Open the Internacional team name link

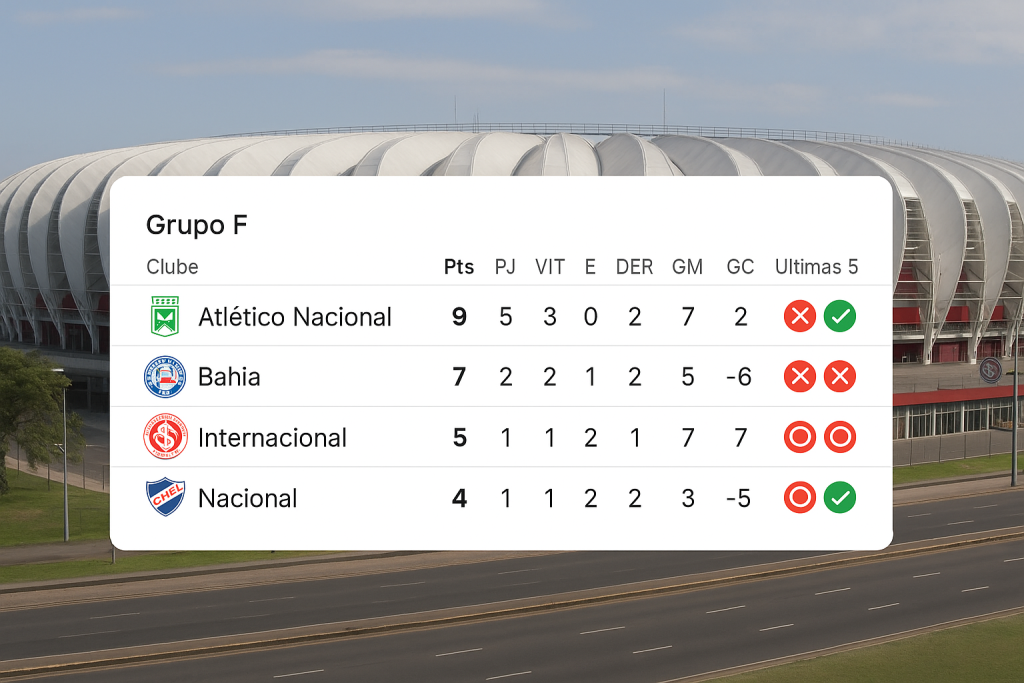(x=272, y=437)
